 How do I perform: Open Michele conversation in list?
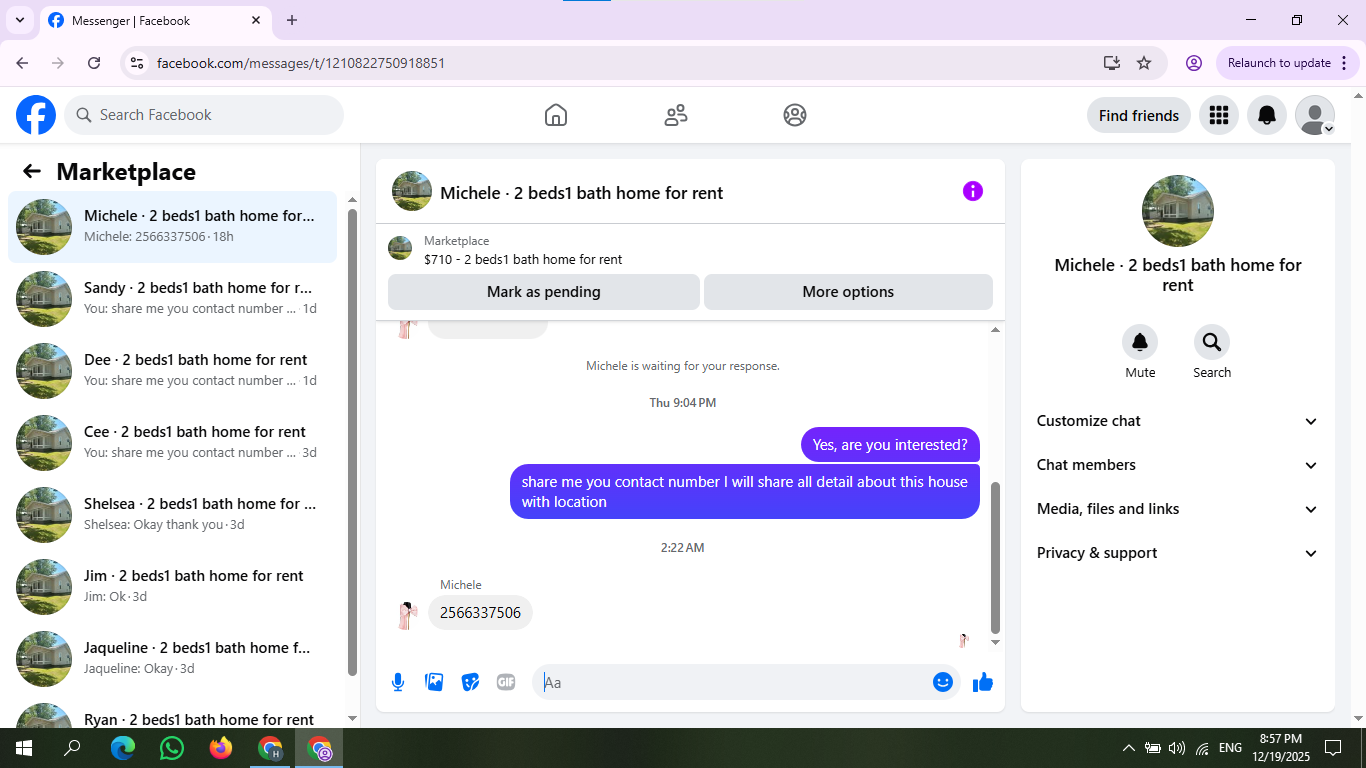point(172,227)
